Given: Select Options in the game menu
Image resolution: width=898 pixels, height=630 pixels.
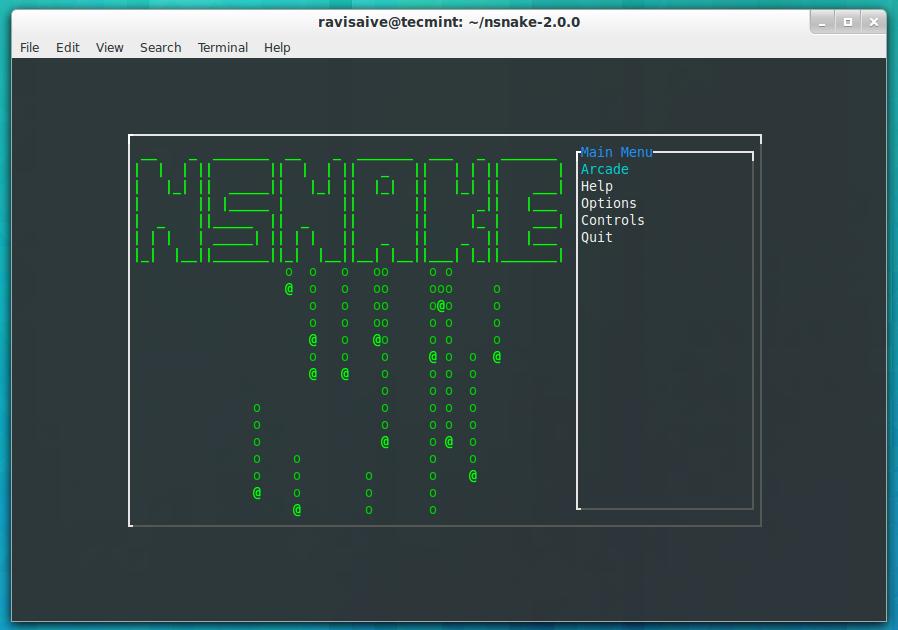Looking at the screenshot, I should tap(609, 204).
